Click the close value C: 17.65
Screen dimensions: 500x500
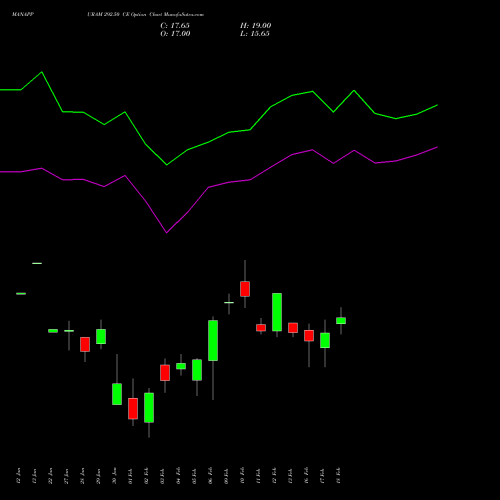pyautogui.click(x=175, y=26)
